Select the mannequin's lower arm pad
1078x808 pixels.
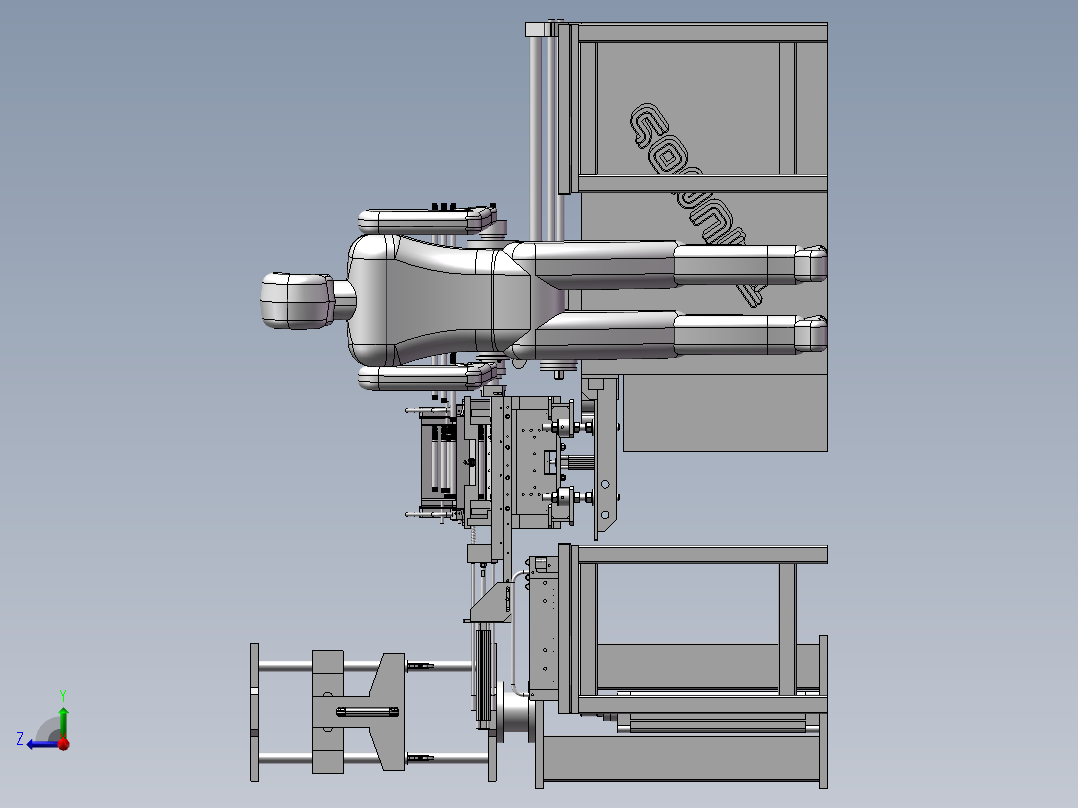click(x=424, y=377)
